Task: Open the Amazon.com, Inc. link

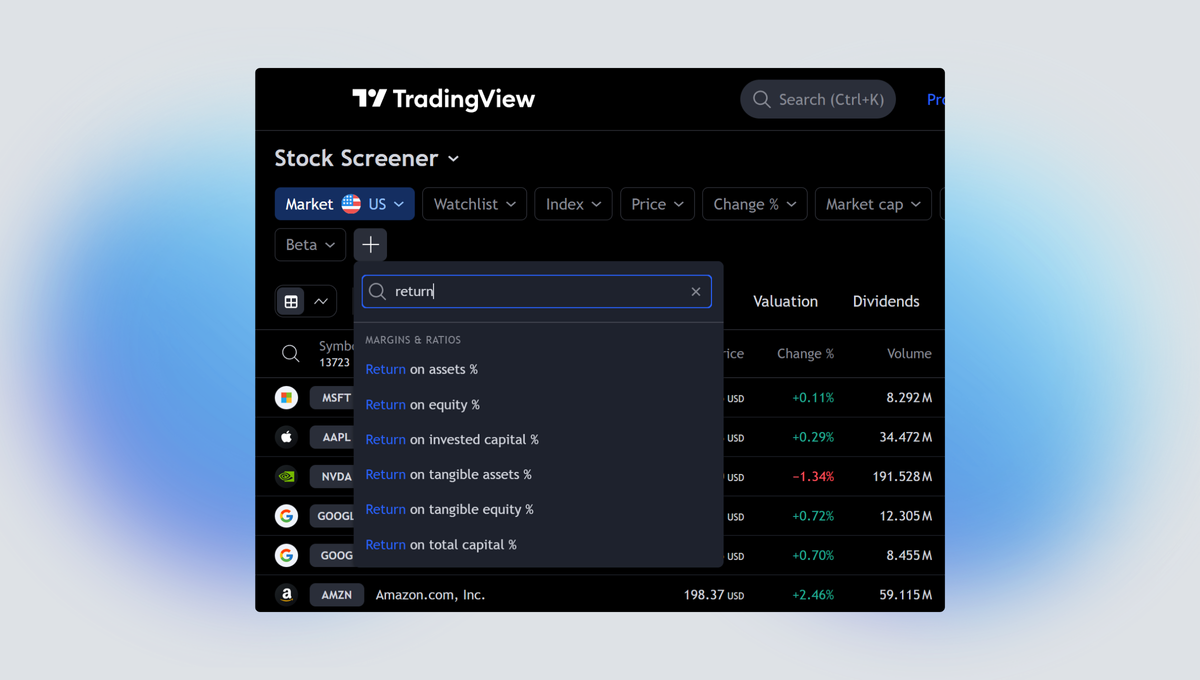Action: (430, 594)
